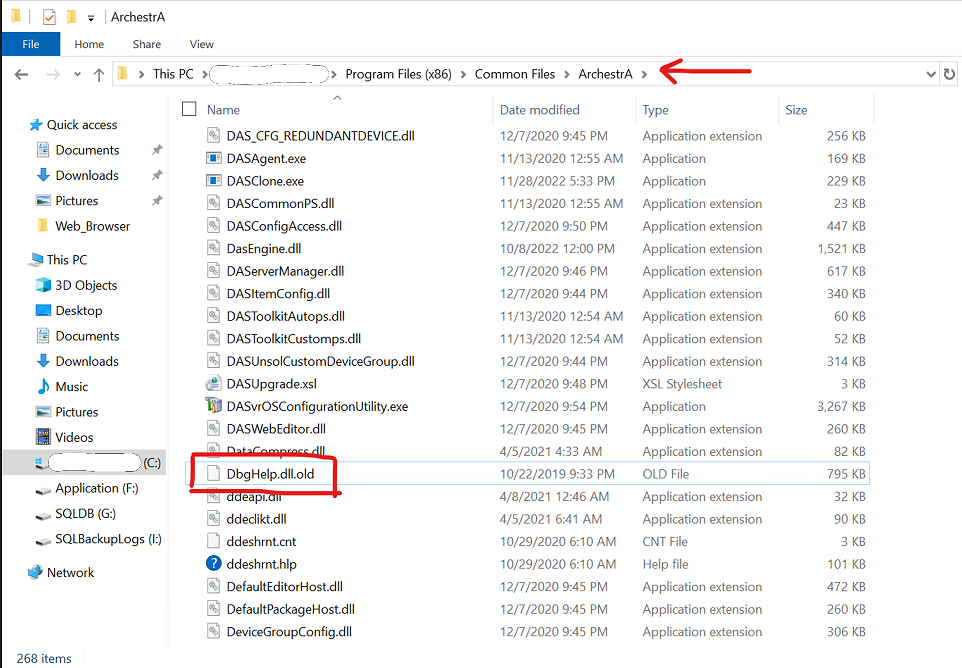Viewport: 962px width, 668px height.
Task: Click the Videos film icon in sidebar
Action: coord(44,437)
